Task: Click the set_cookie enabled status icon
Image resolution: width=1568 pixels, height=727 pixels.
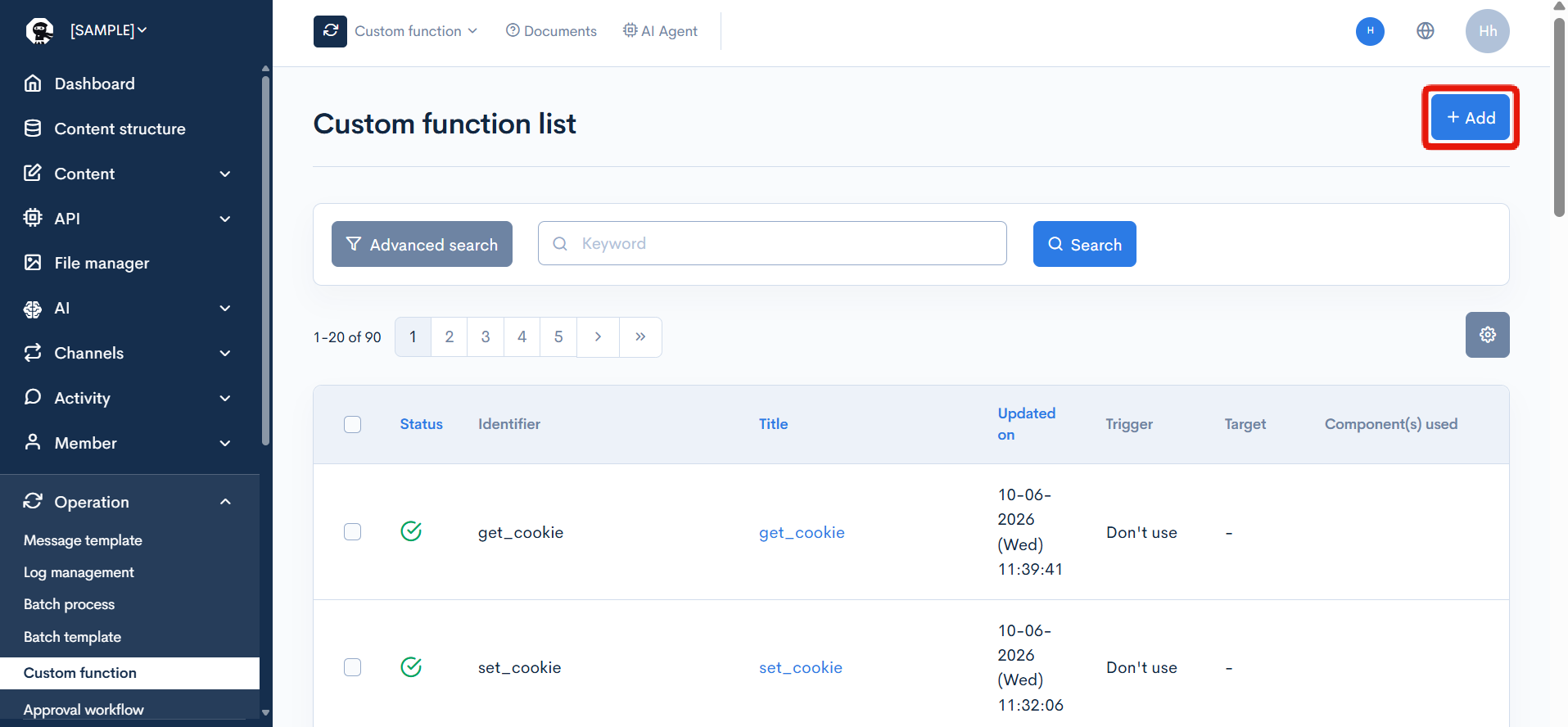Action: 411,667
